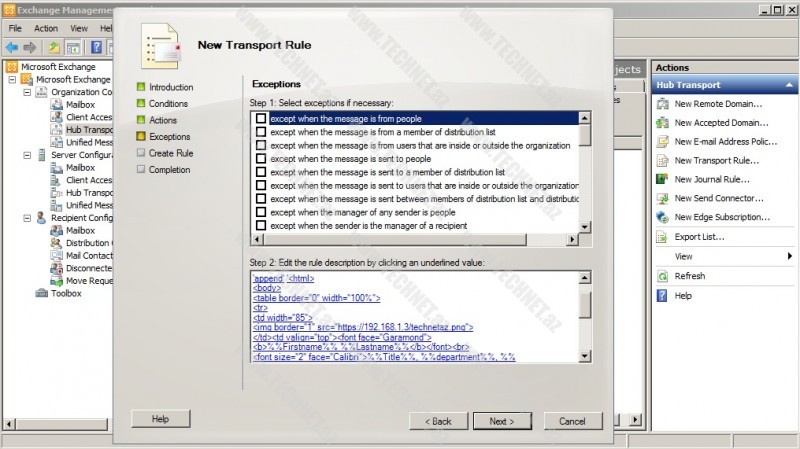The image size is (800, 449).
Task: Click New Remote Domain icon in Actions
Action: click(x=663, y=104)
